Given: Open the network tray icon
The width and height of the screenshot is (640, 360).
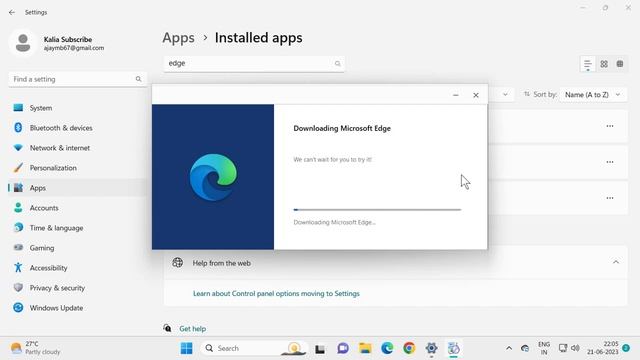Looking at the screenshot, I should point(563,348).
